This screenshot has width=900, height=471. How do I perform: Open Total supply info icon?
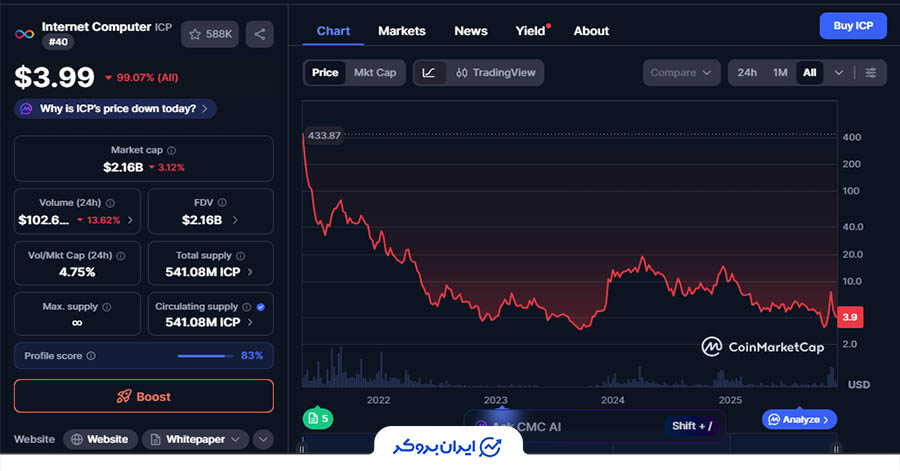240,256
